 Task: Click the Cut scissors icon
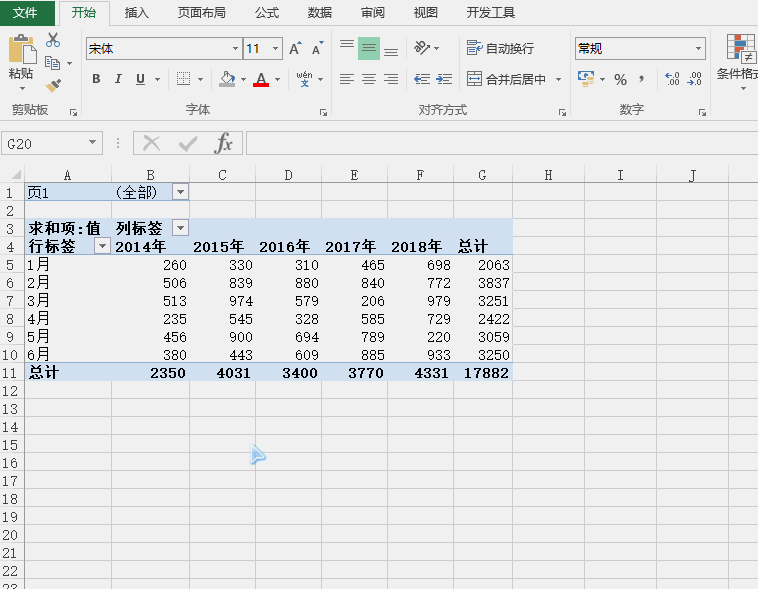[53, 40]
